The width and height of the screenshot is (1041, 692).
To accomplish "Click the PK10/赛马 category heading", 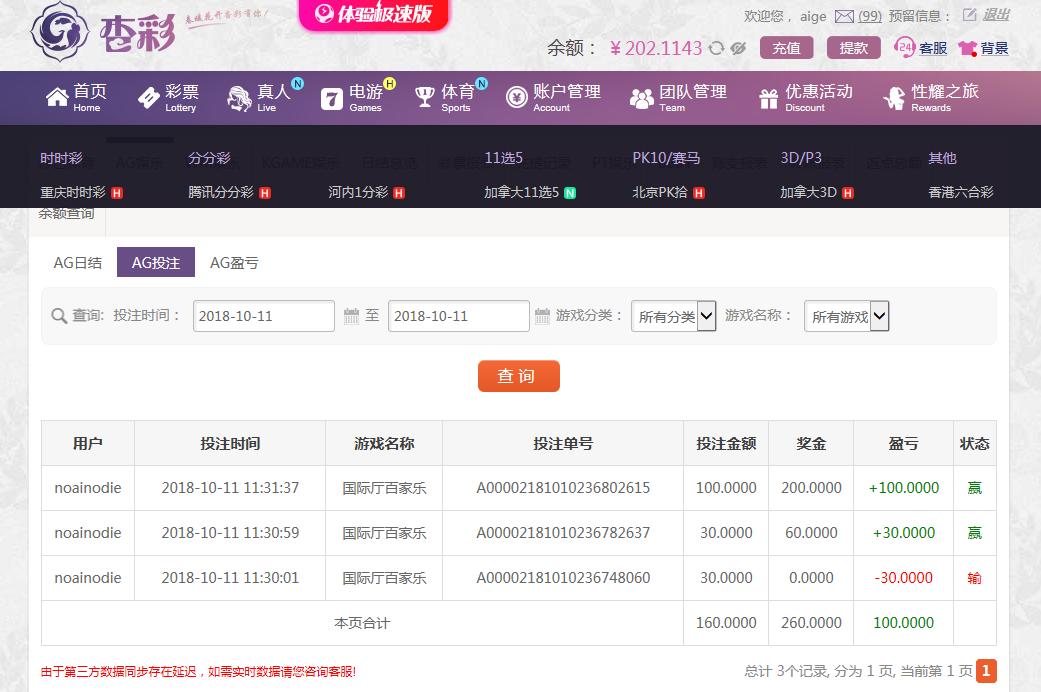I will (x=666, y=158).
